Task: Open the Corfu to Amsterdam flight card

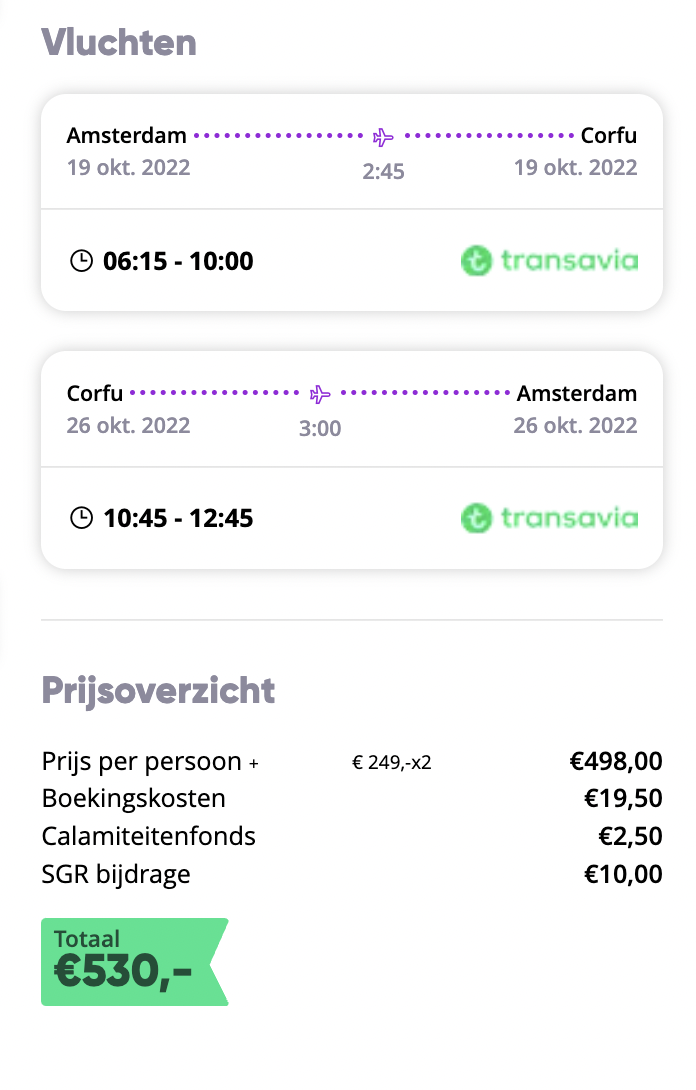Action: (352, 459)
